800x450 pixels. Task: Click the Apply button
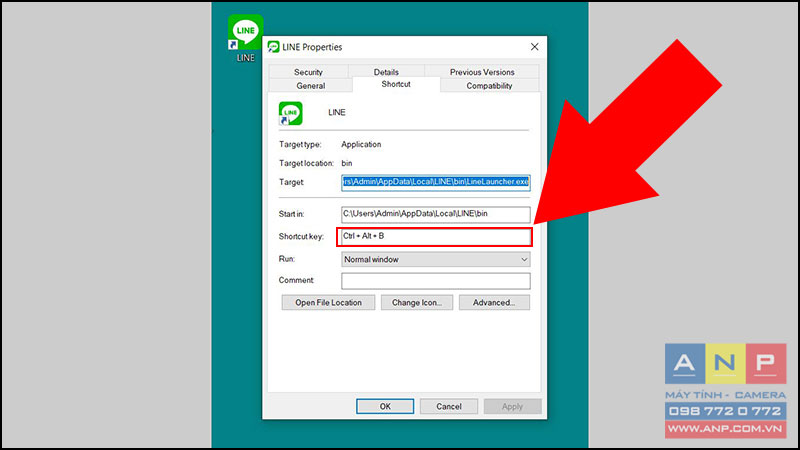(x=512, y=407)
